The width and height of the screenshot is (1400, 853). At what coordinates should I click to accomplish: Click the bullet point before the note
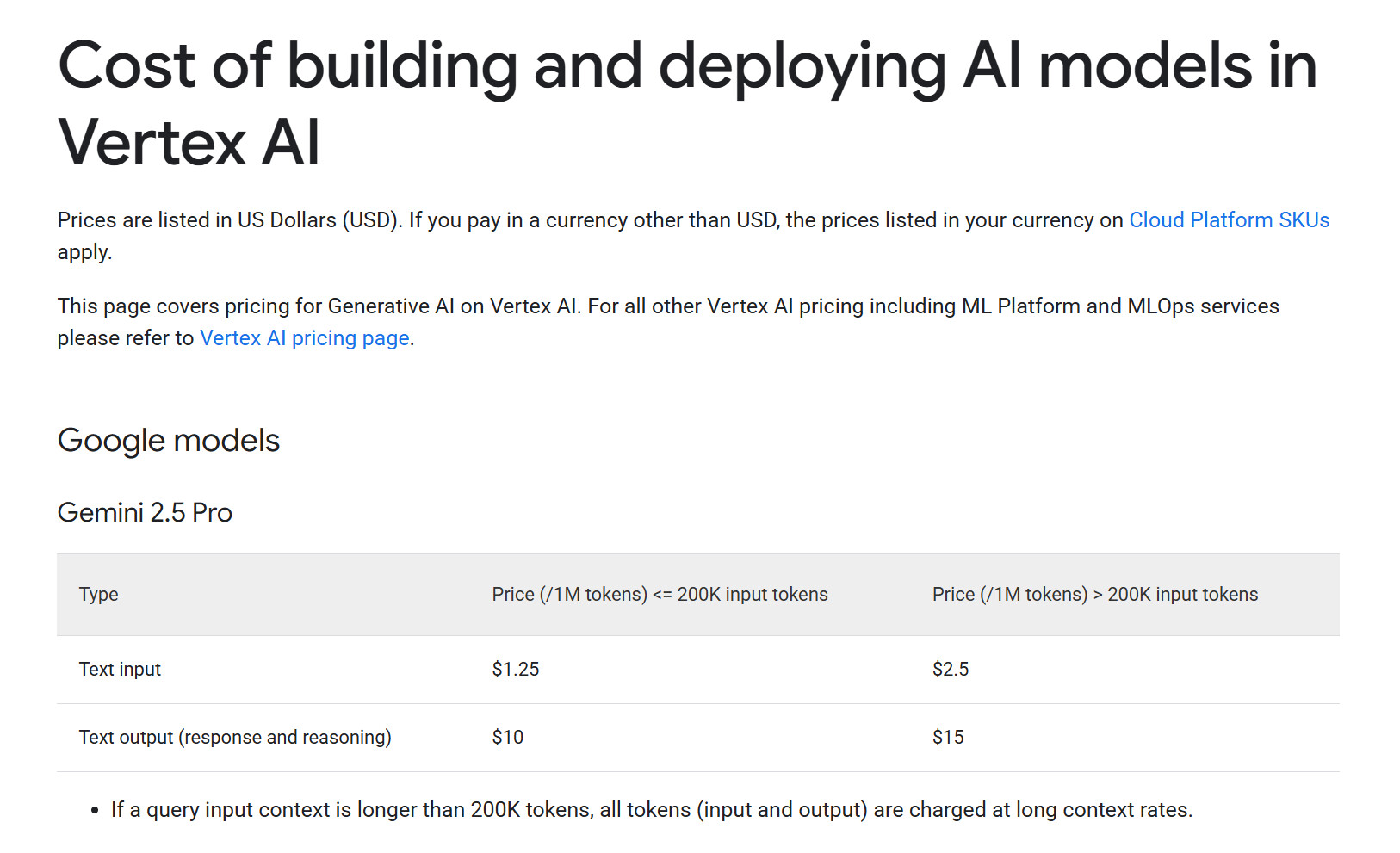(95, 811)
